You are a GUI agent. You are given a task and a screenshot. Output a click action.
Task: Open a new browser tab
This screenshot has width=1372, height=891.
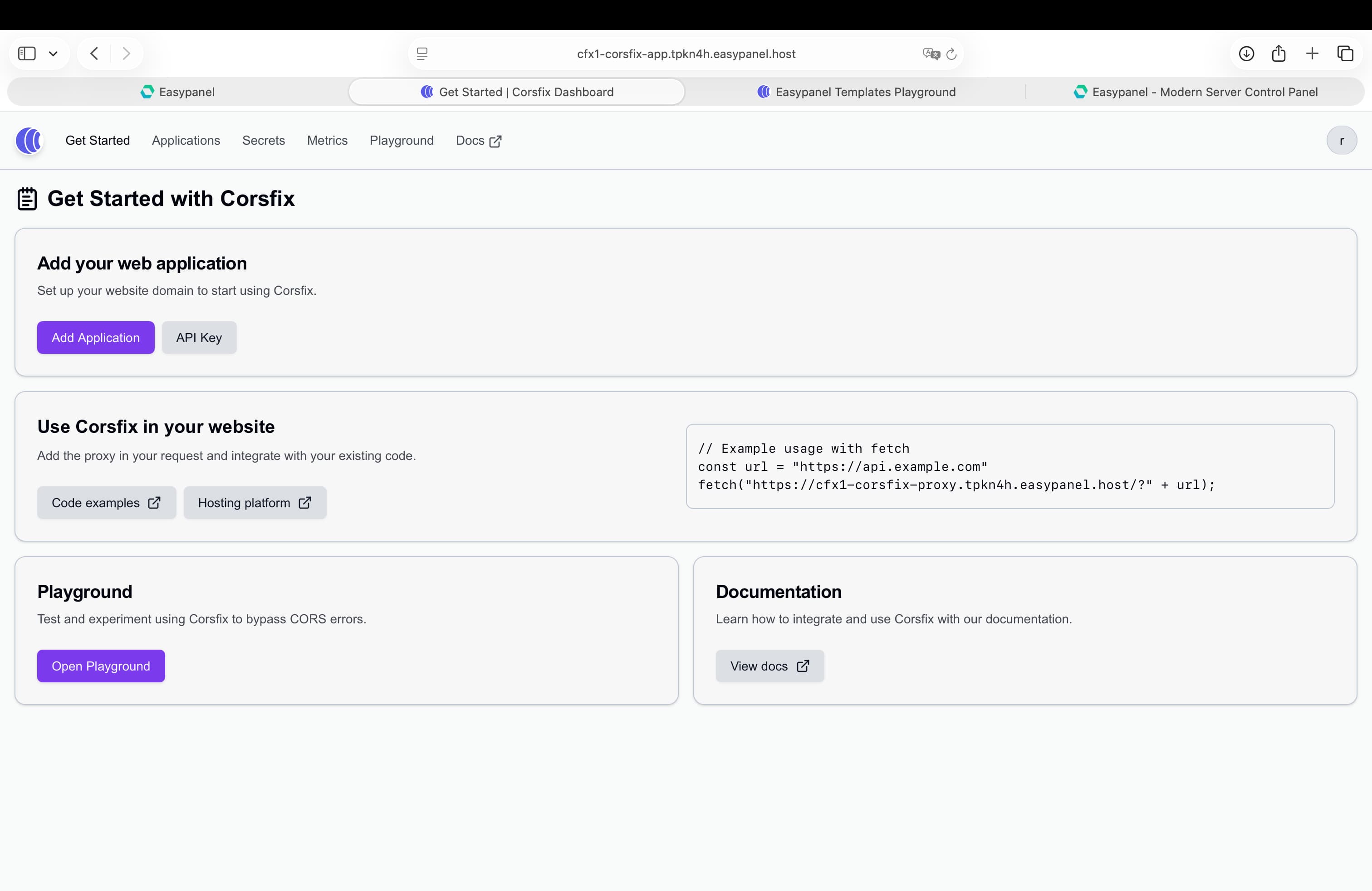point(1312,53)
